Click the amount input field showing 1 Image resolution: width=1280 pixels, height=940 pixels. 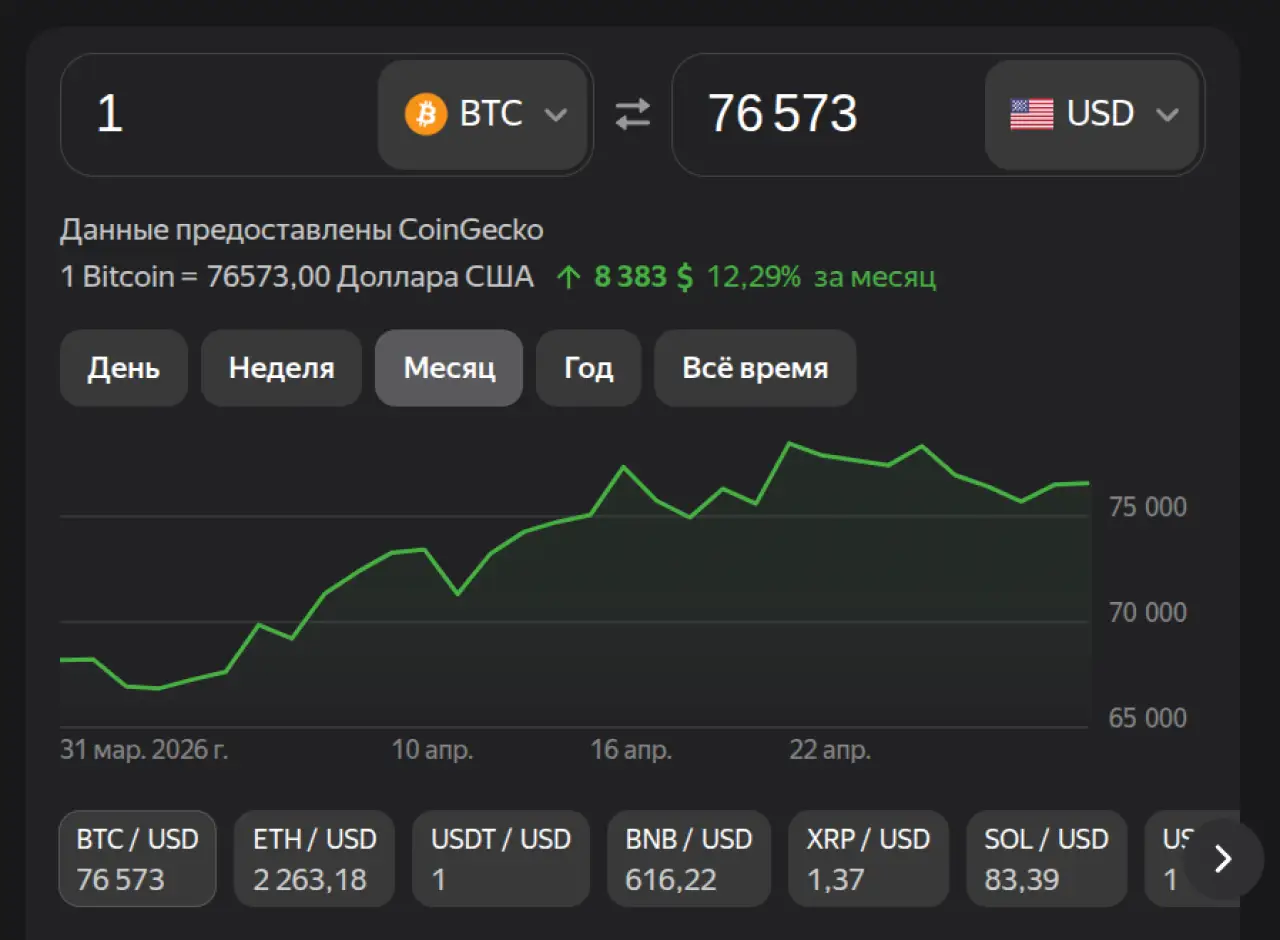pyautogui.click(x=220, y=114)
